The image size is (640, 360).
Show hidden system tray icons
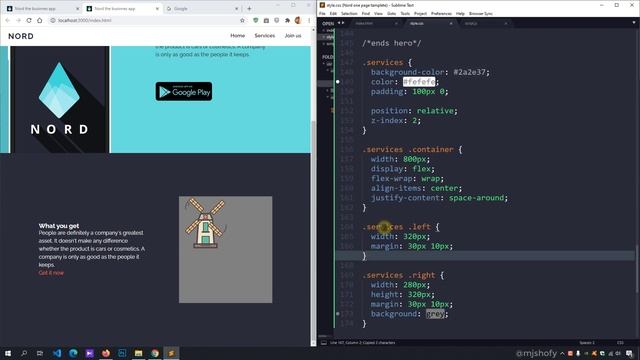[562, 353]
